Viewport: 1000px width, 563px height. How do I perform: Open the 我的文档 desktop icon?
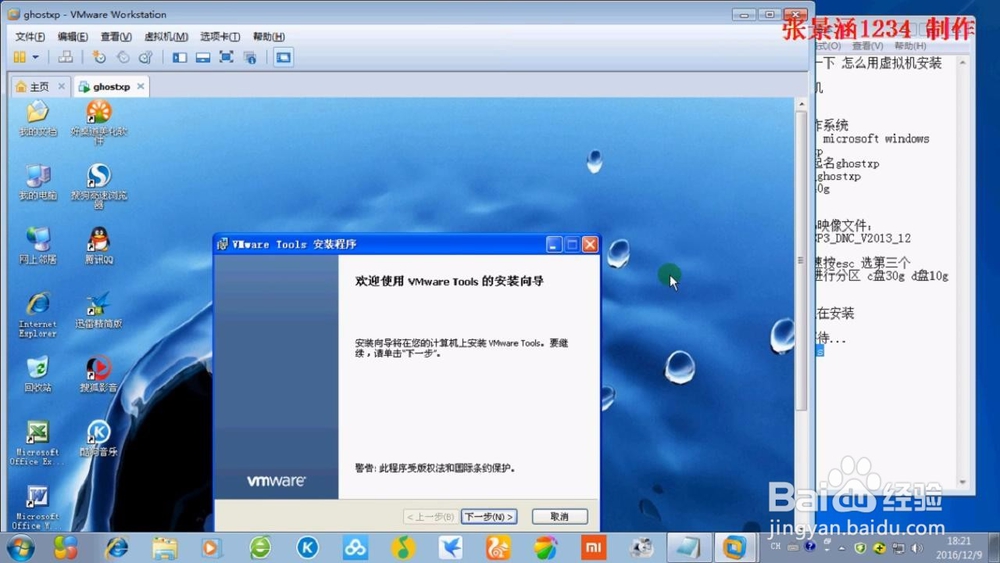tap(38, 118)
